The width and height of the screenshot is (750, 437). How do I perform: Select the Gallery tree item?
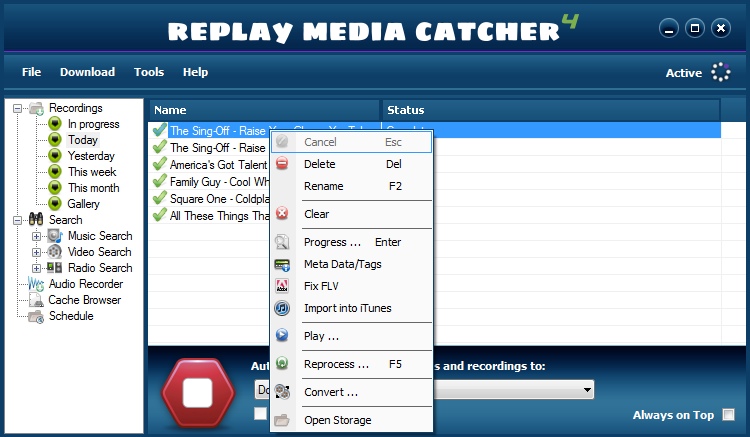[83, 204]
